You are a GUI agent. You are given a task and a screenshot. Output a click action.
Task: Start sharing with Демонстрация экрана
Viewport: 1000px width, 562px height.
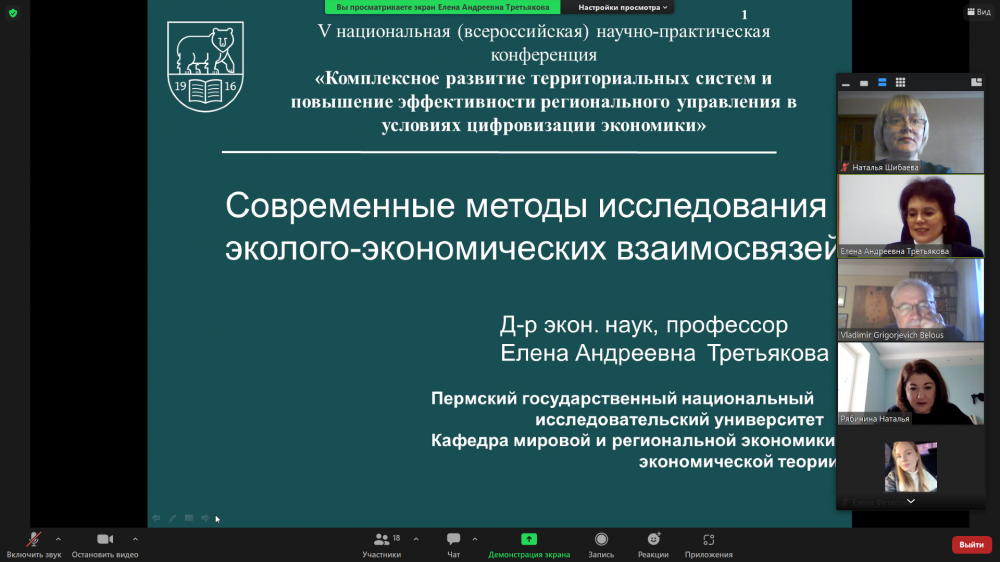pos(529,544)
